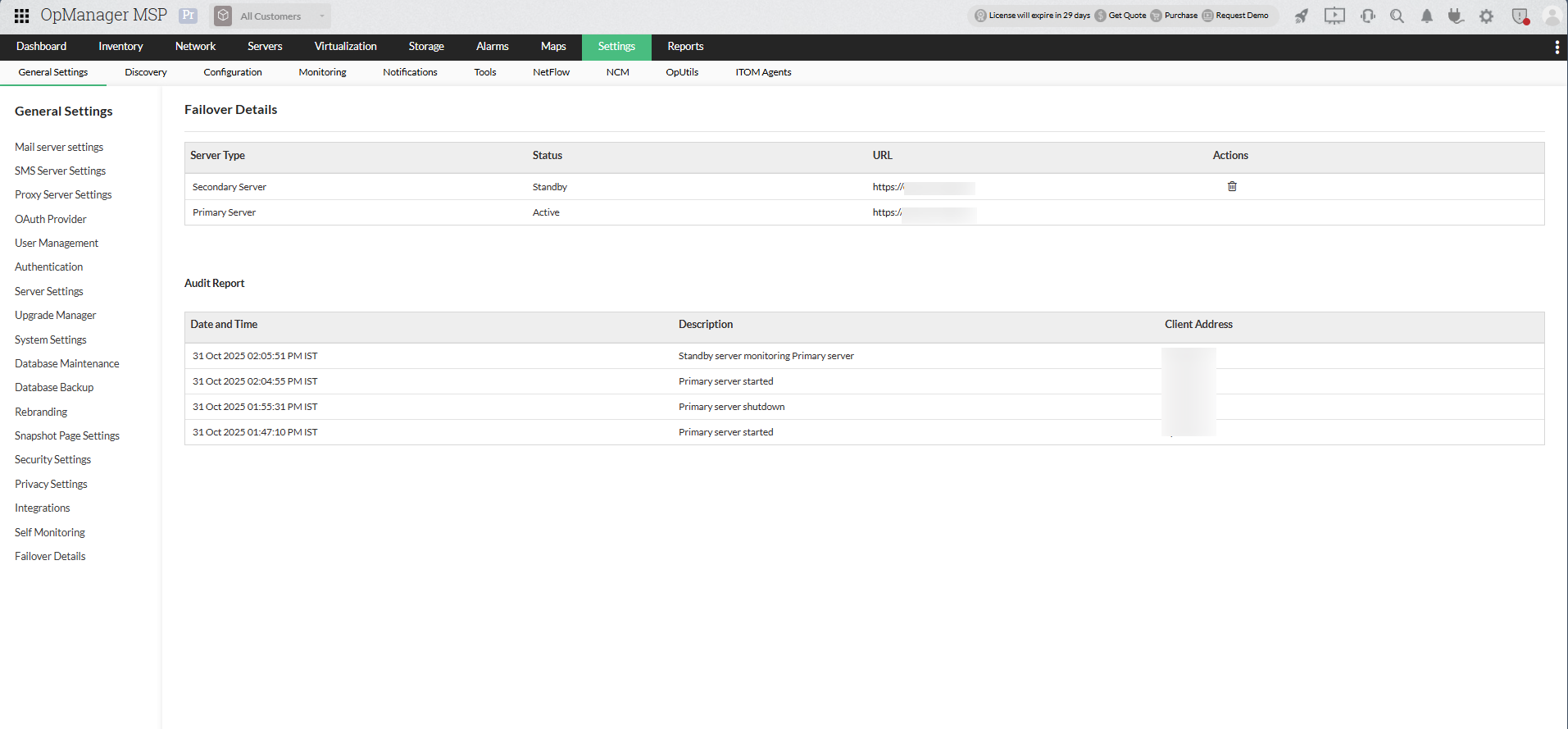This screenshot has height=729, width=1568.
Task: Delete the Secondary Server entry
Action: [x=1232, y=186]
